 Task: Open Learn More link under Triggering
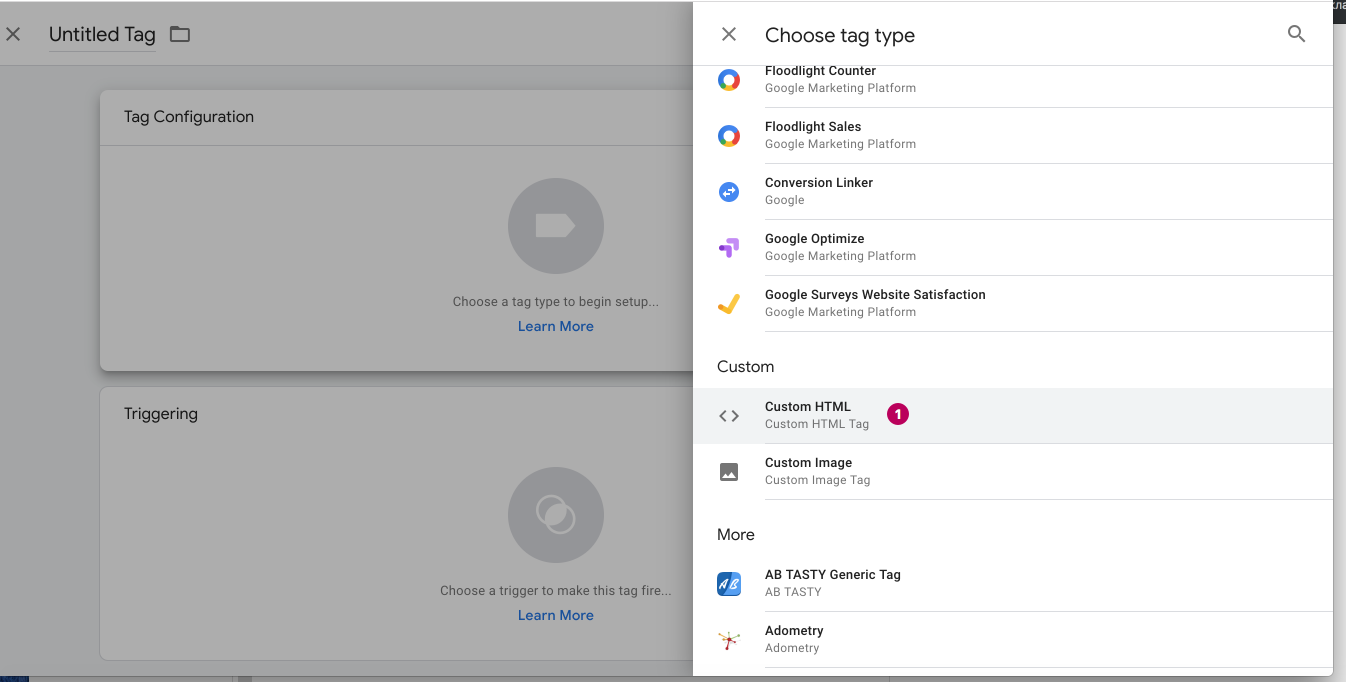coord(556,616)
